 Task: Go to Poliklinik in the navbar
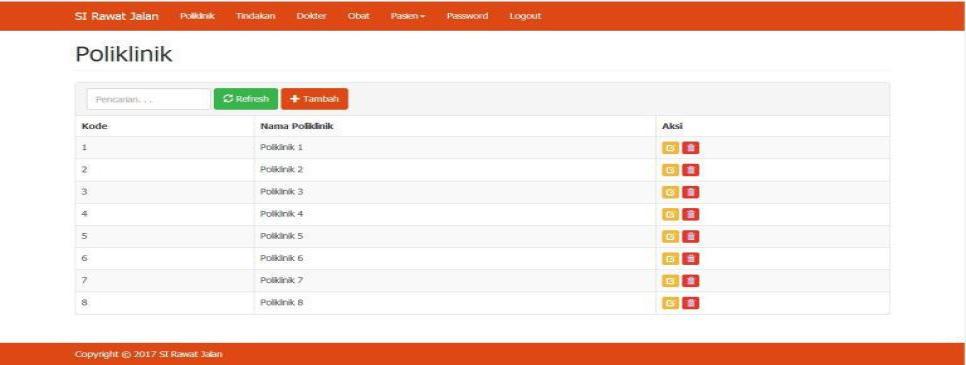[197, 16]
